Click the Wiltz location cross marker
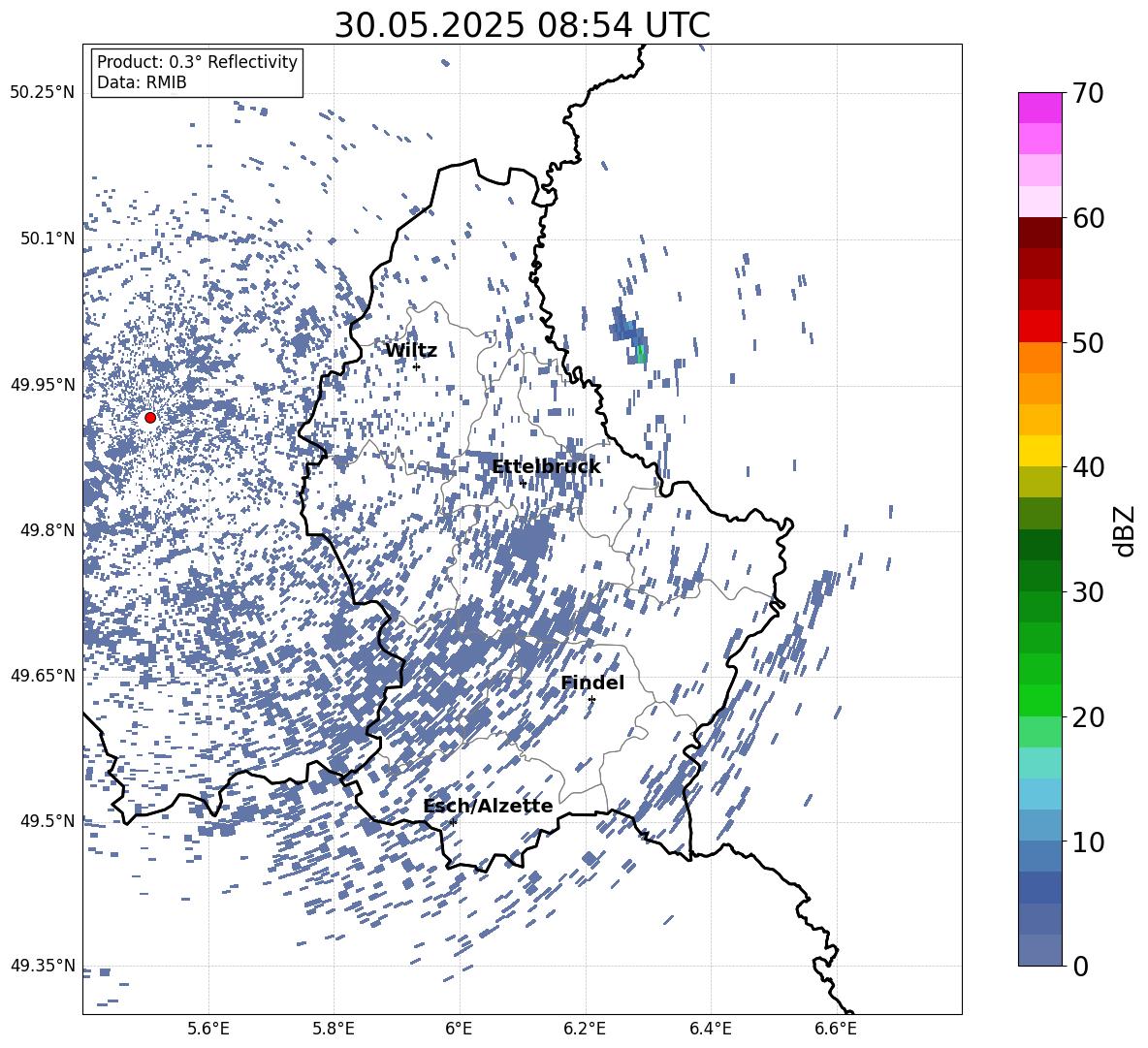The width and height of the screenshot is (1148, 1048). click(416, 366)
